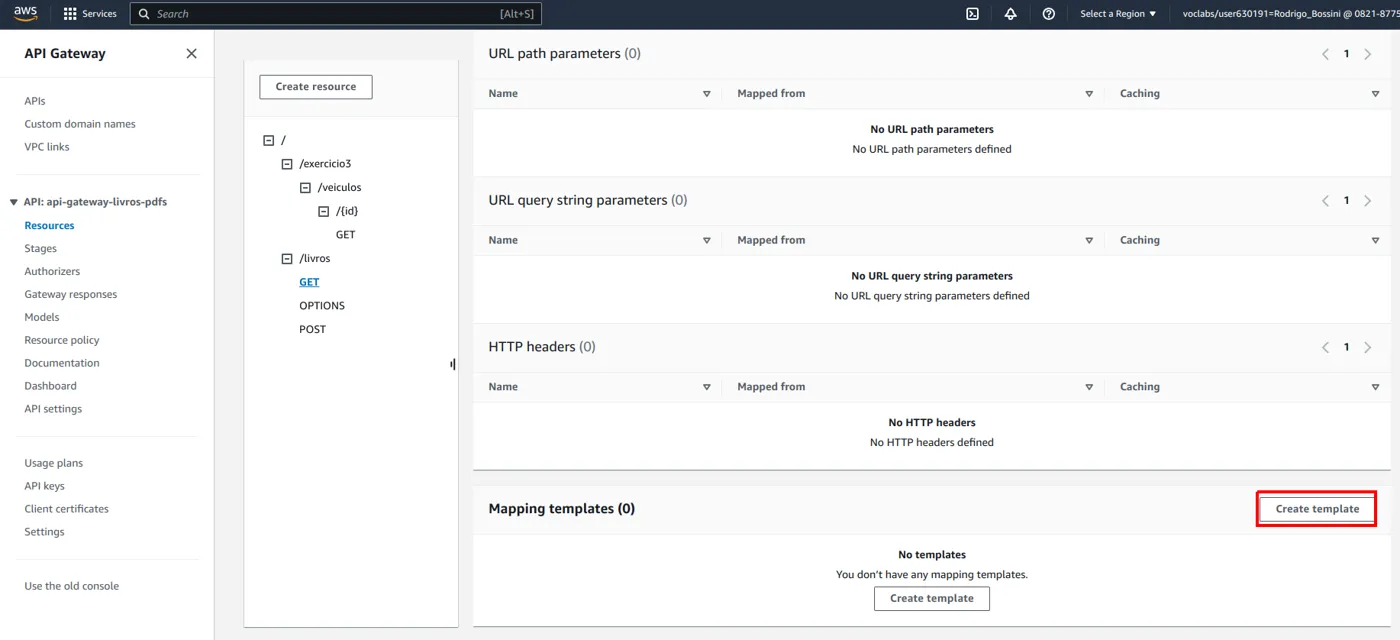Sort HTTP headers by Caching
This screenshot has width=1400, height=640.
[x=1375, y=387]
